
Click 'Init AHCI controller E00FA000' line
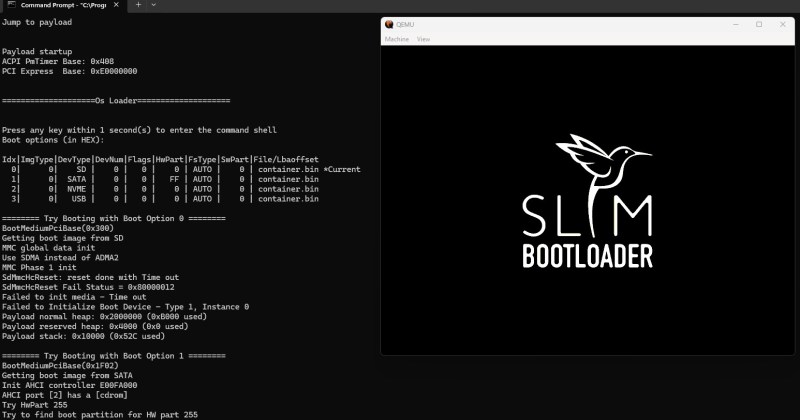[x=69, y=385]
